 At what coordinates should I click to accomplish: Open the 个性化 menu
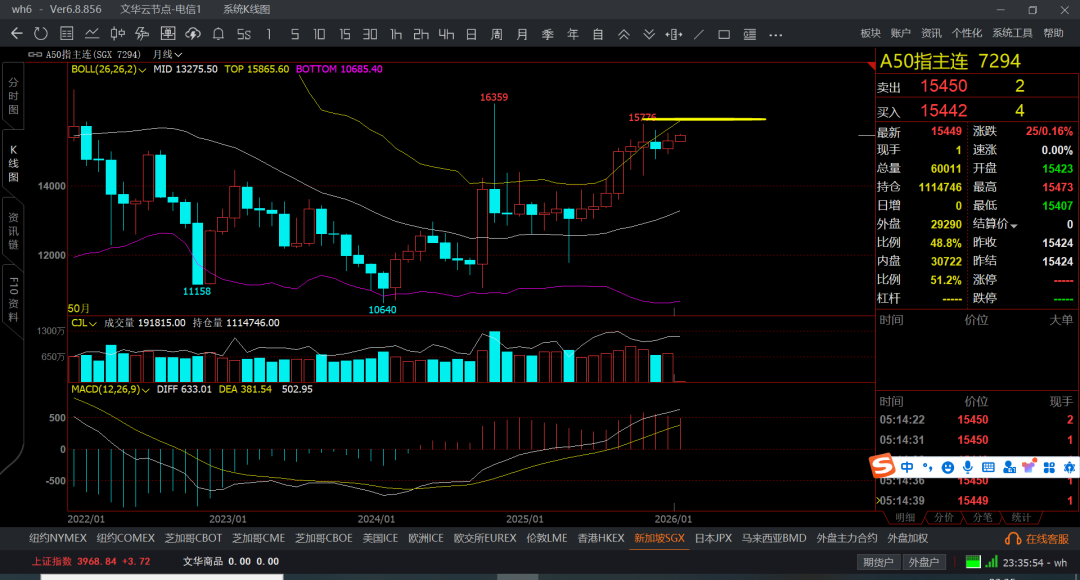click(966, 33)
